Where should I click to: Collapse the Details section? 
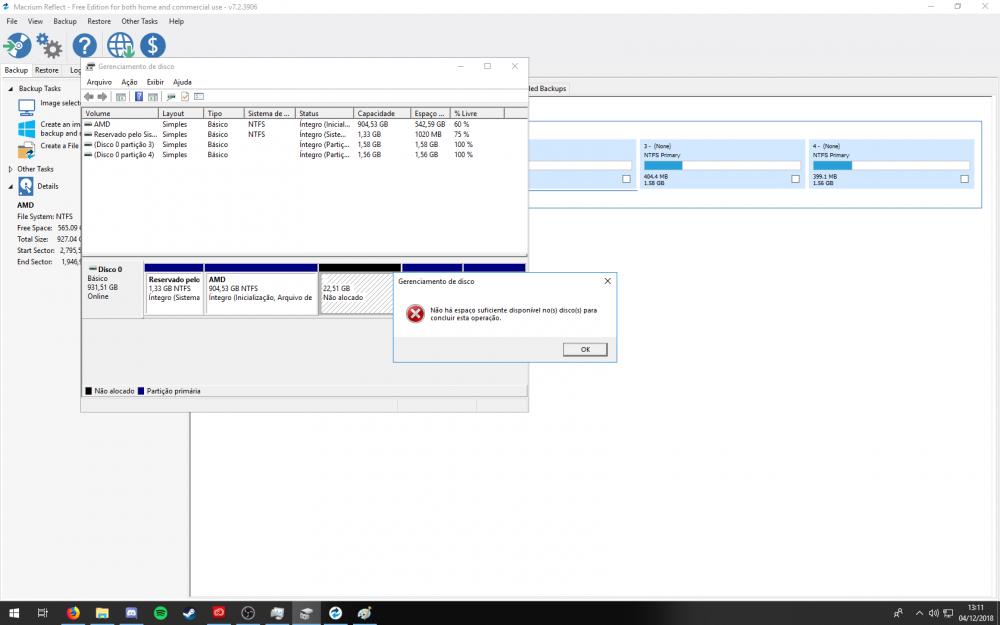11,186
